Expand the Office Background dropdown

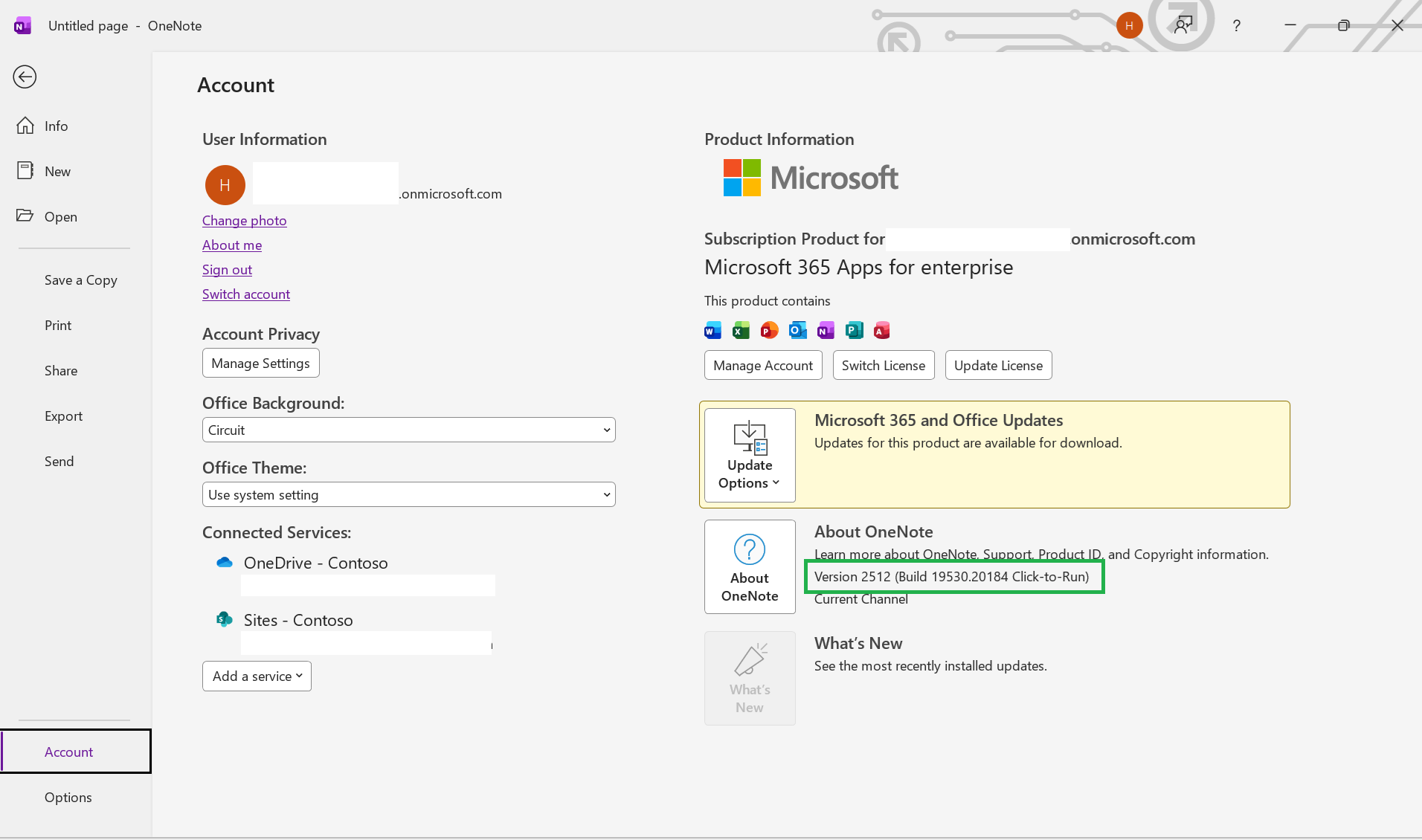(408, 430)
